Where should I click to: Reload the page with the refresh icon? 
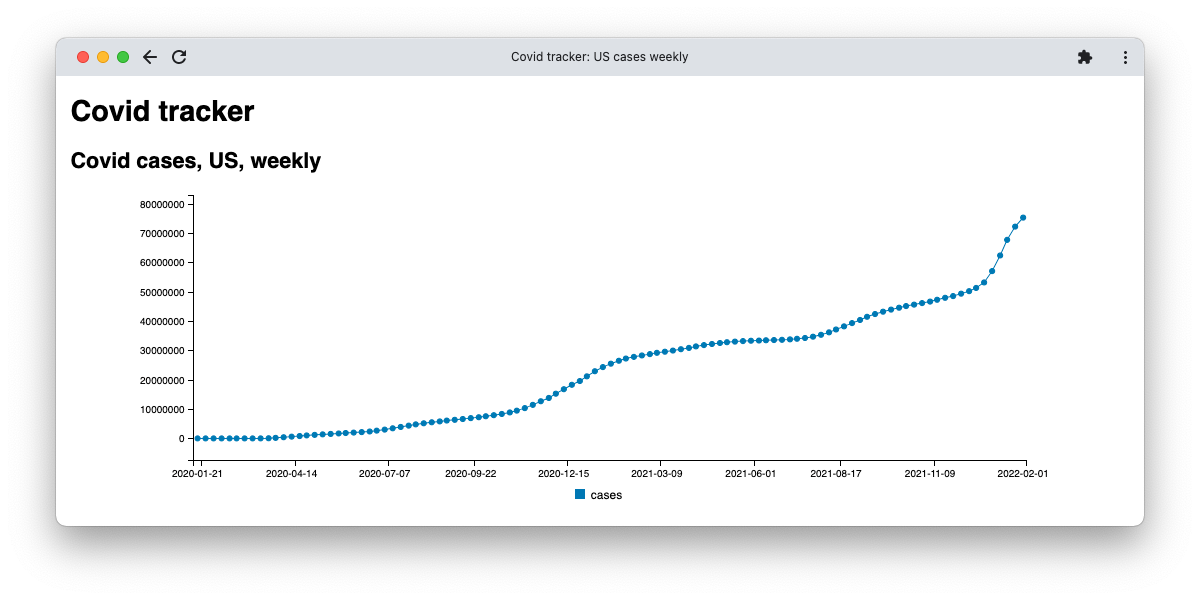pyautogui.click(x=179, y=57)
